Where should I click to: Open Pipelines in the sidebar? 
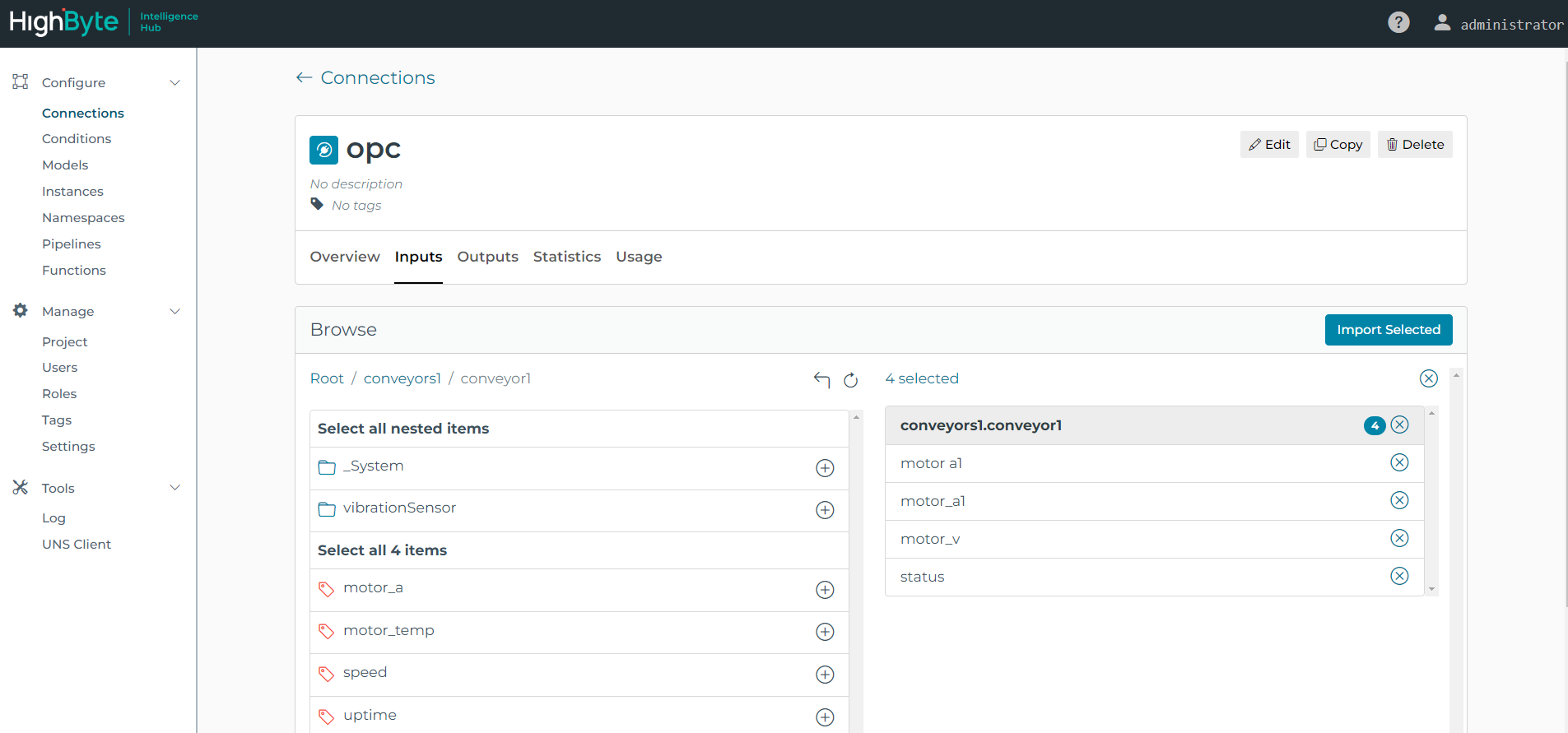tap(72, 244)
